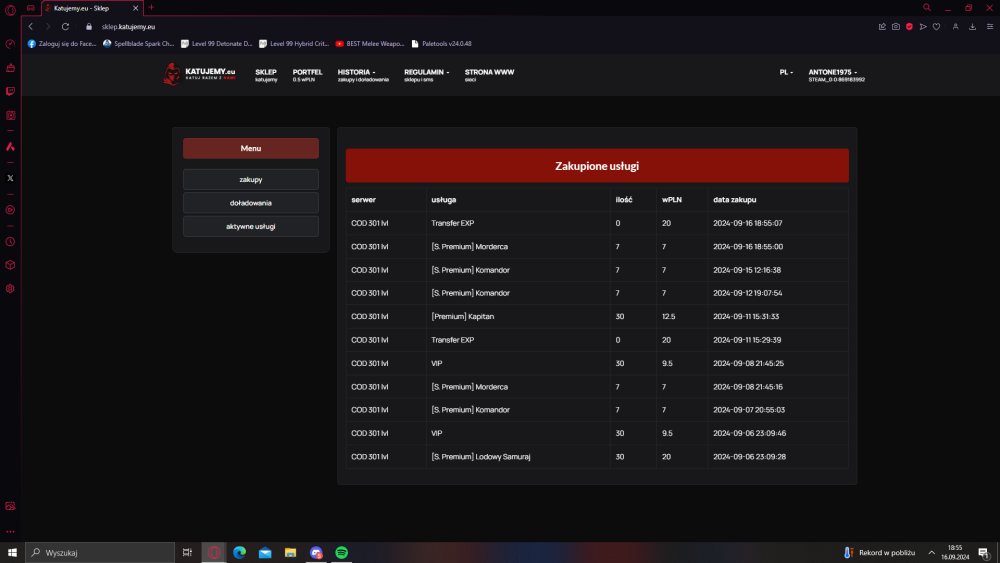Open the PL language selector
Image resolution: width=1000 pixels, height=563 pixels.
pyautogui.click(x=786, y=72)
